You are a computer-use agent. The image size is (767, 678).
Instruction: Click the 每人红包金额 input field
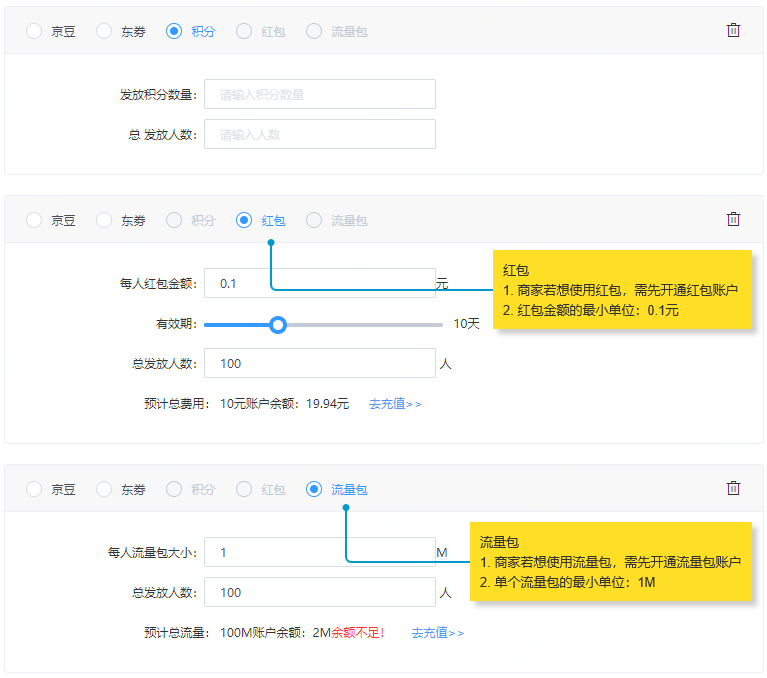319,283
